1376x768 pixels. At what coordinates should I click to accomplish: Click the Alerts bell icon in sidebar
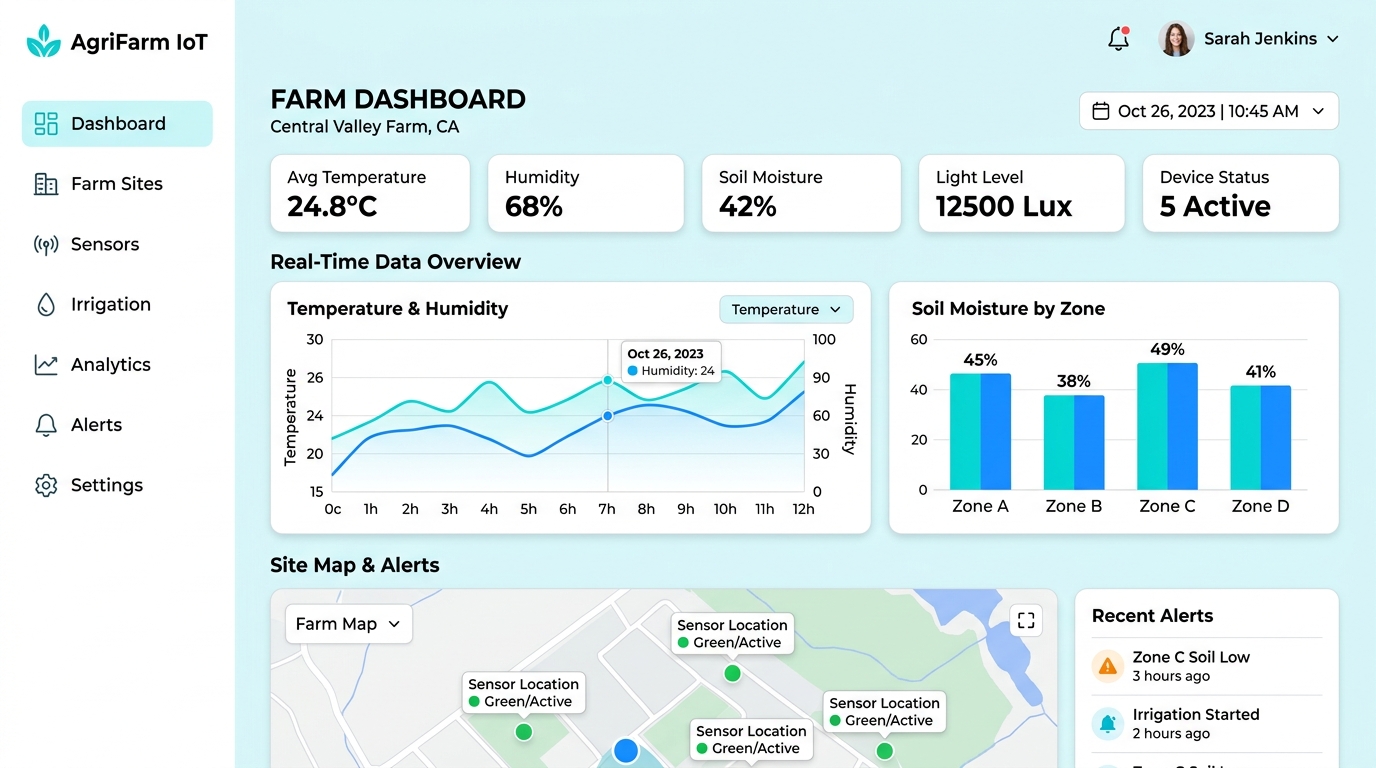coord(46,425)
